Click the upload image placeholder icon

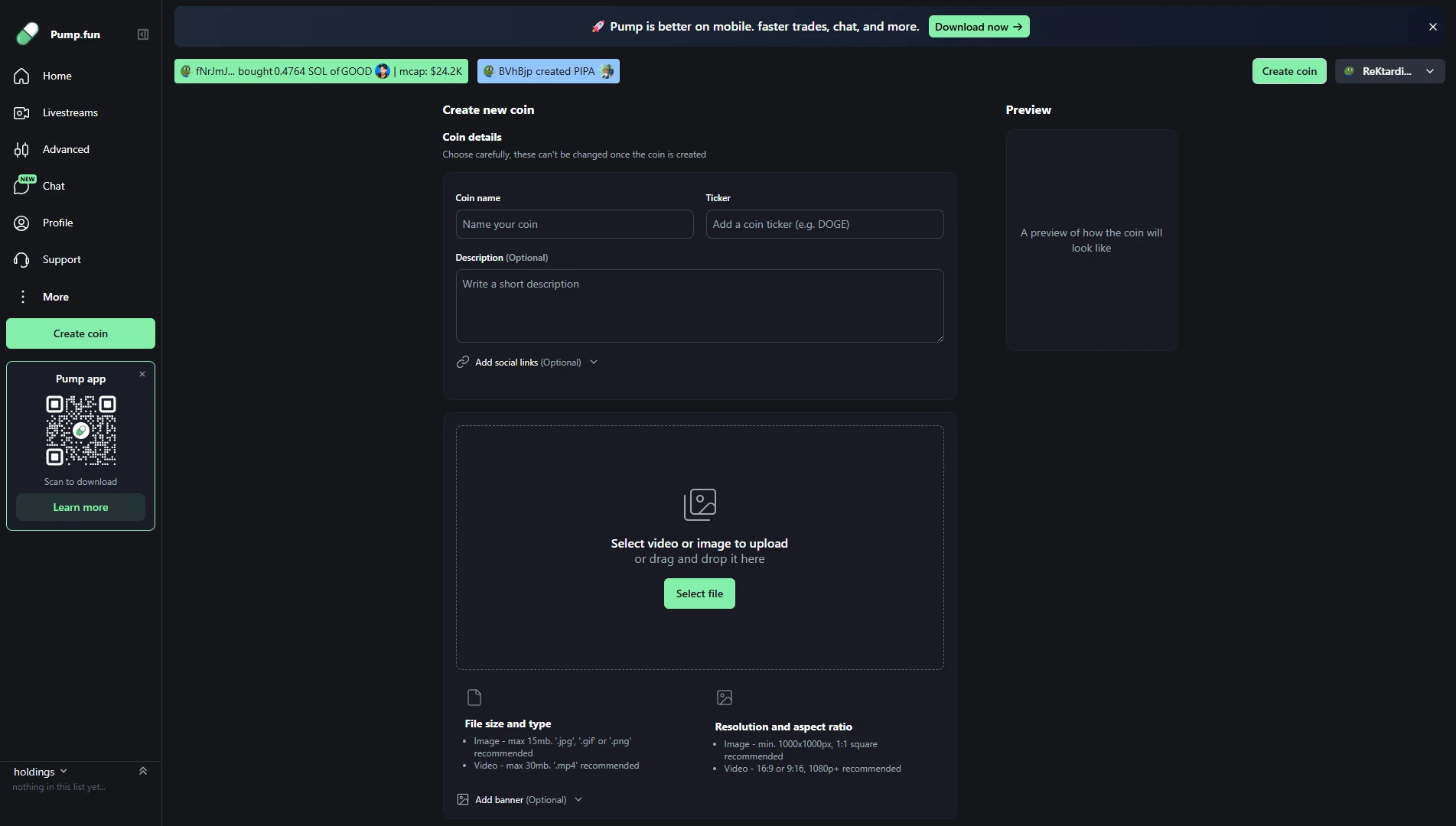[699, 505]
